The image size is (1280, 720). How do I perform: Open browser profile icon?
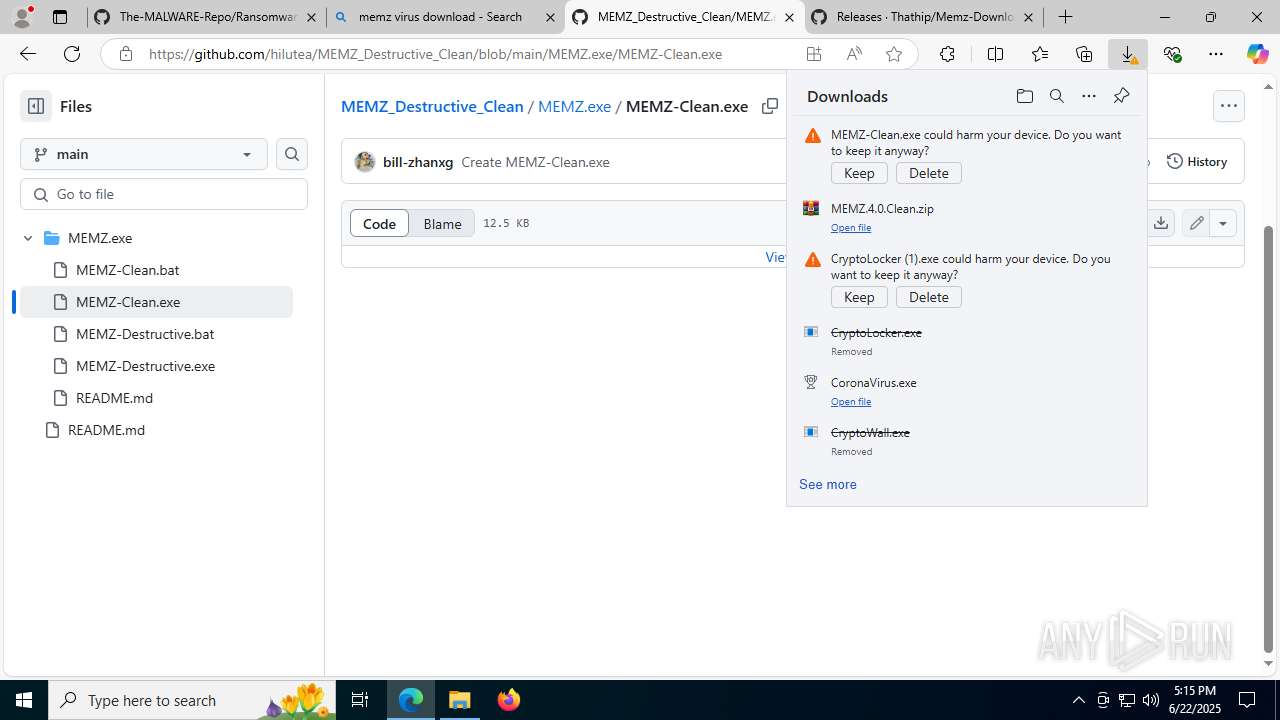click(x=22, y=17)
